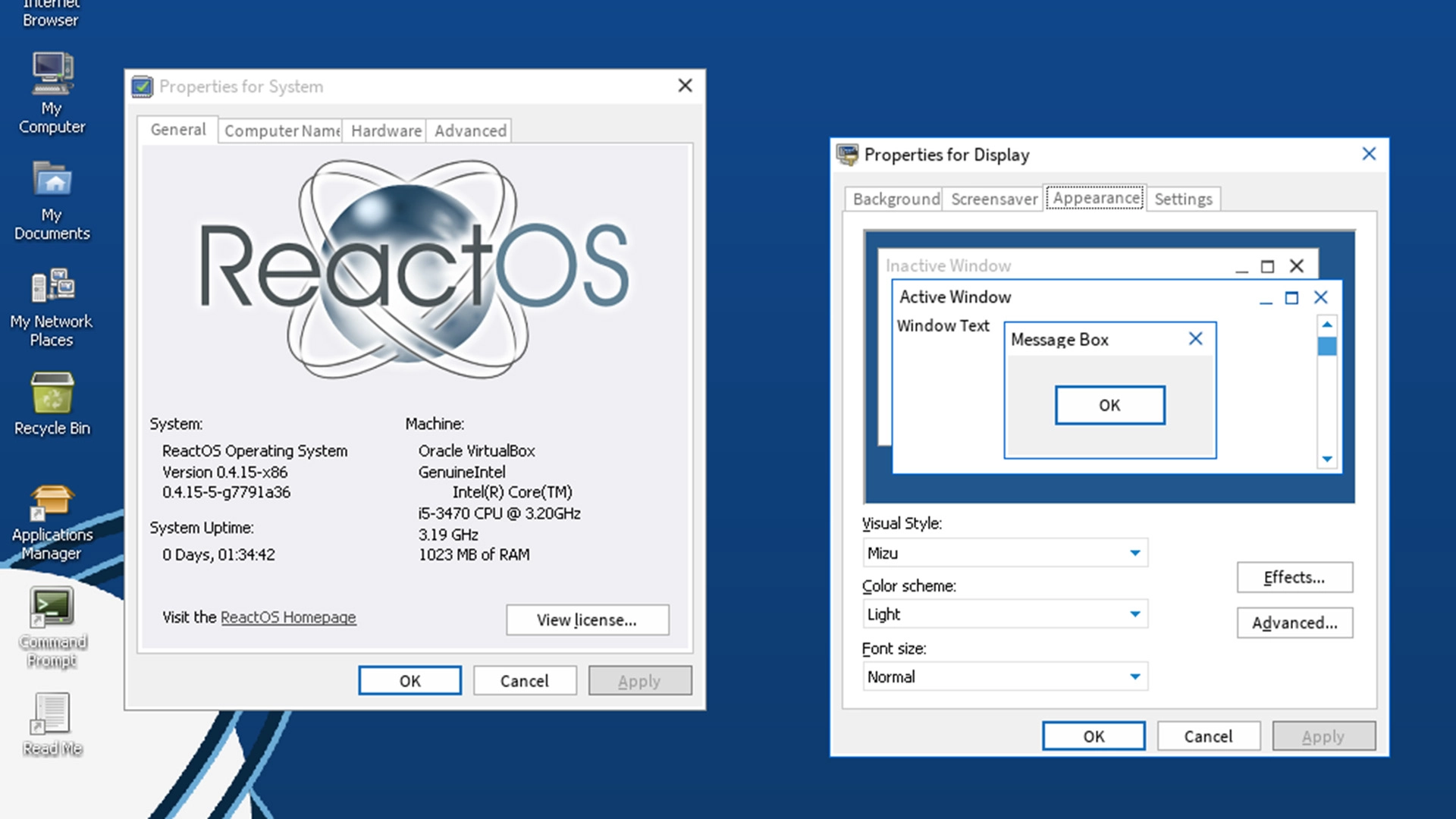Click the View license button
This screenshot has width=1456, height=819.
click(x=587, y=620)
